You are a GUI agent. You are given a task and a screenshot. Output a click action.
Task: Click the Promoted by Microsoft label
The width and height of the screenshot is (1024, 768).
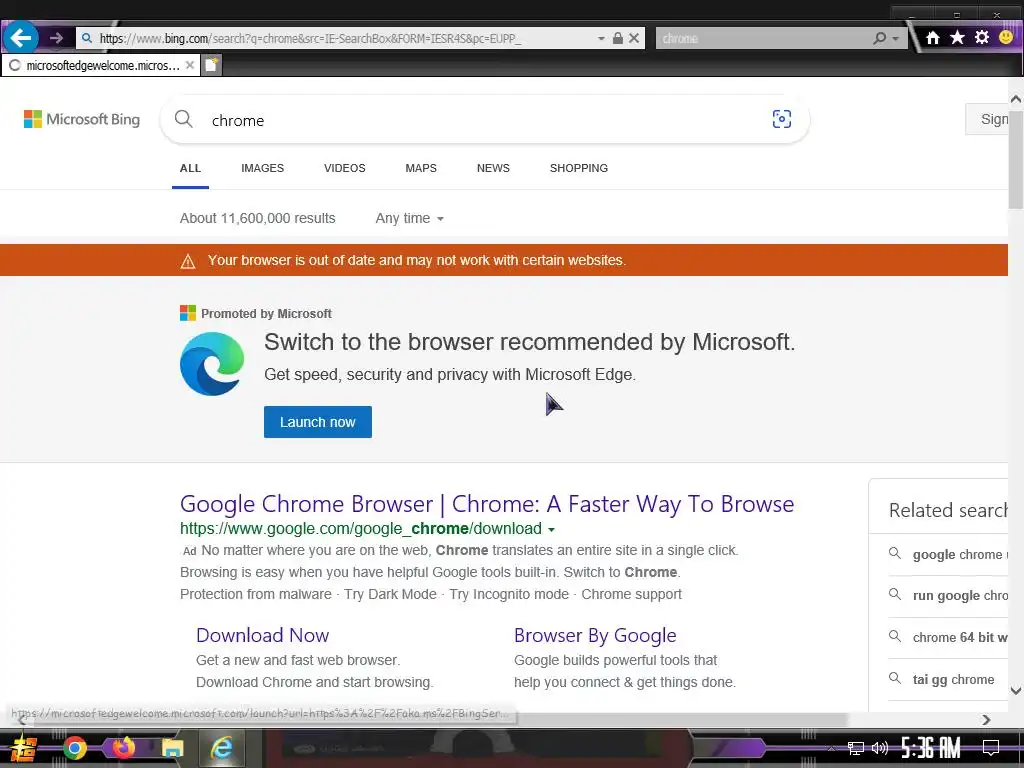click(x=266, y=313)
